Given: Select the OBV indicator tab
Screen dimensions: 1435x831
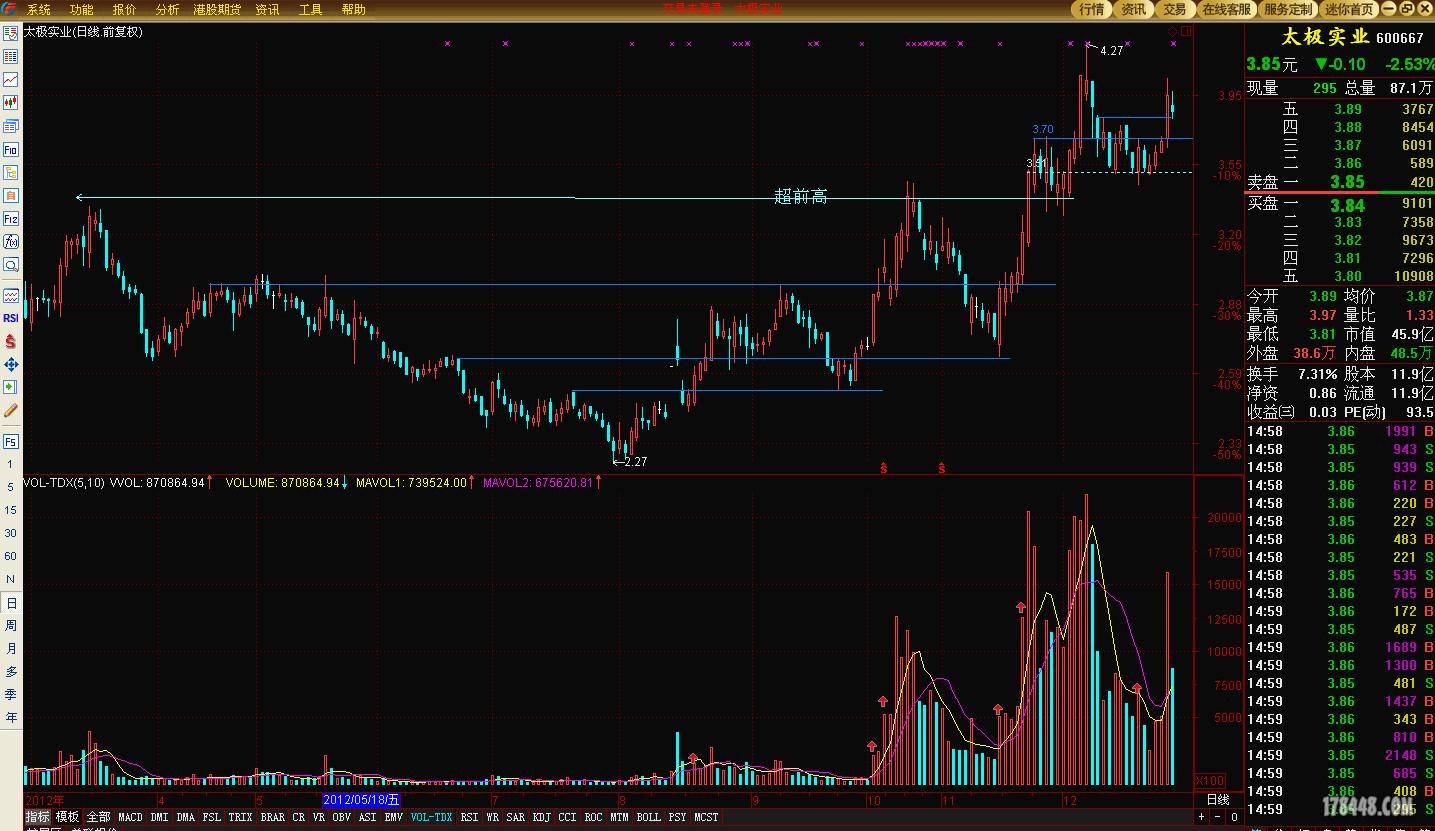Looking at the screenshot, I should [342, 817].
